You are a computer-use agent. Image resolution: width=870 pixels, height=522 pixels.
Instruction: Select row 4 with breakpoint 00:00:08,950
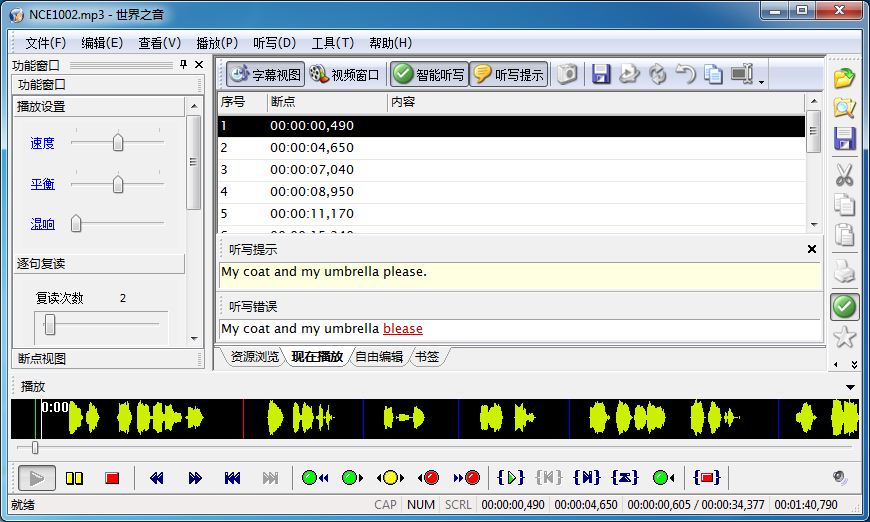tap(511, 192)
